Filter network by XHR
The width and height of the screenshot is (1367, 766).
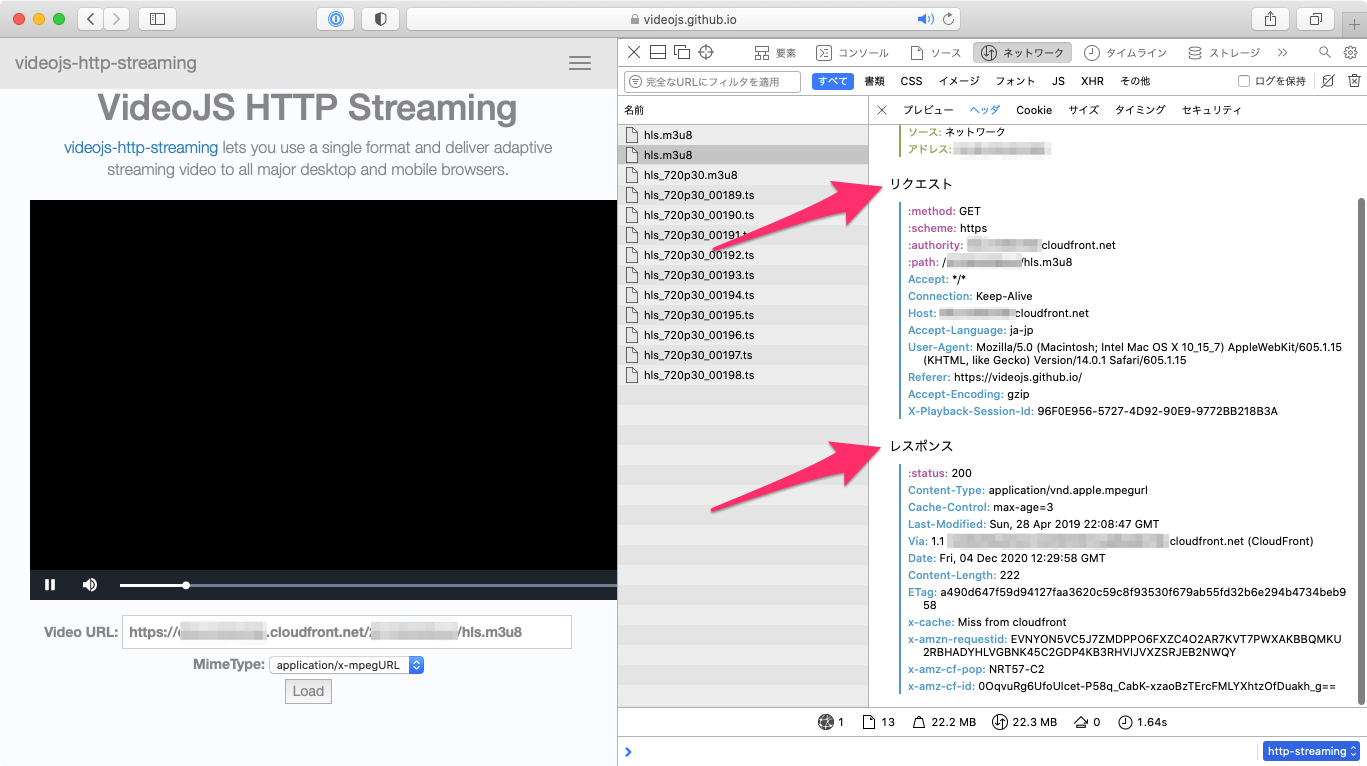(x=1092, y=81)
